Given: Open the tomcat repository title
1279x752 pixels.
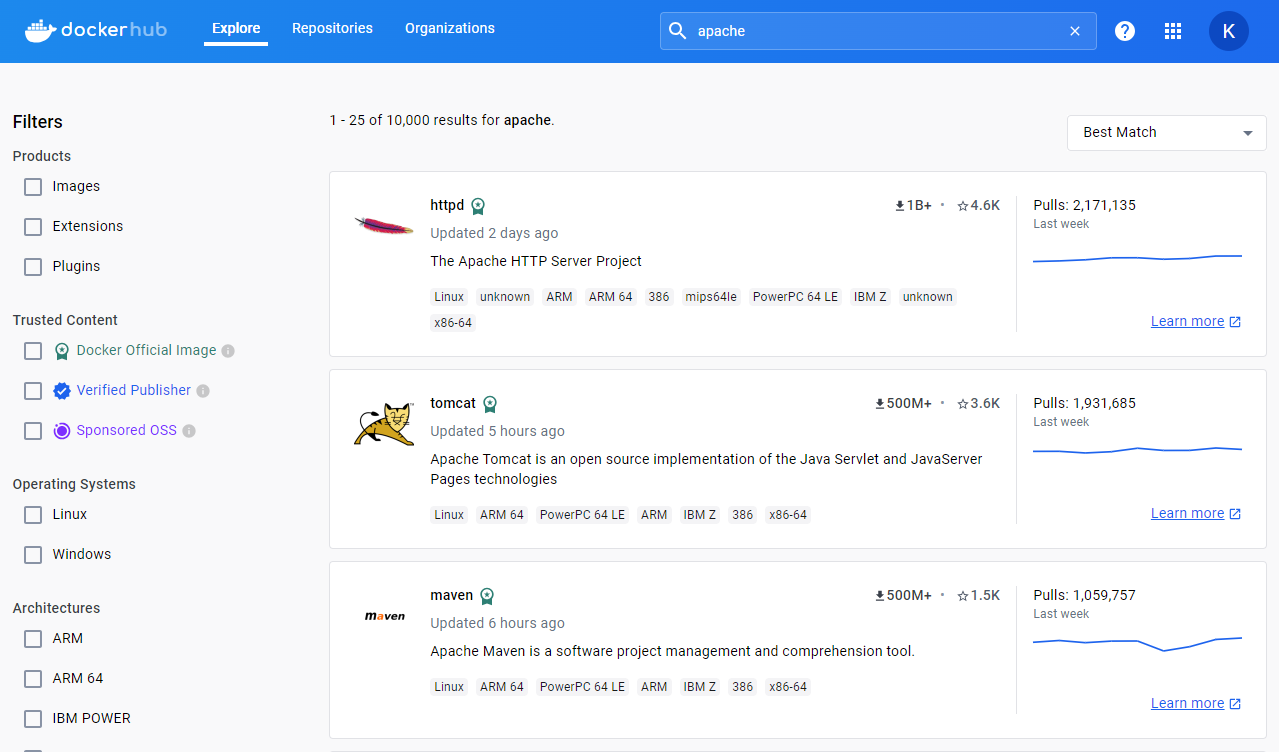Looking at the screenshot, I should pyautogui.click(x=453, y=403).
